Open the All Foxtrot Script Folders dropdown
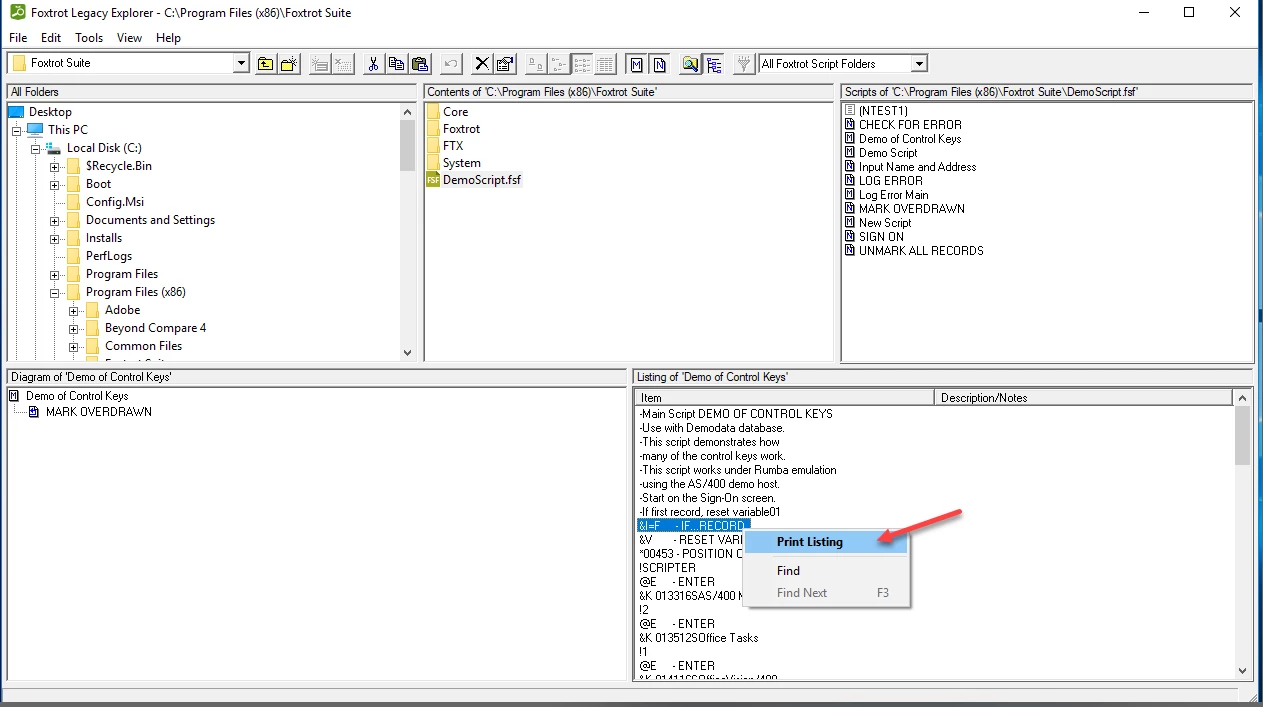The height and width of the screenshot is (707, 1263). [x=919, y=64]
